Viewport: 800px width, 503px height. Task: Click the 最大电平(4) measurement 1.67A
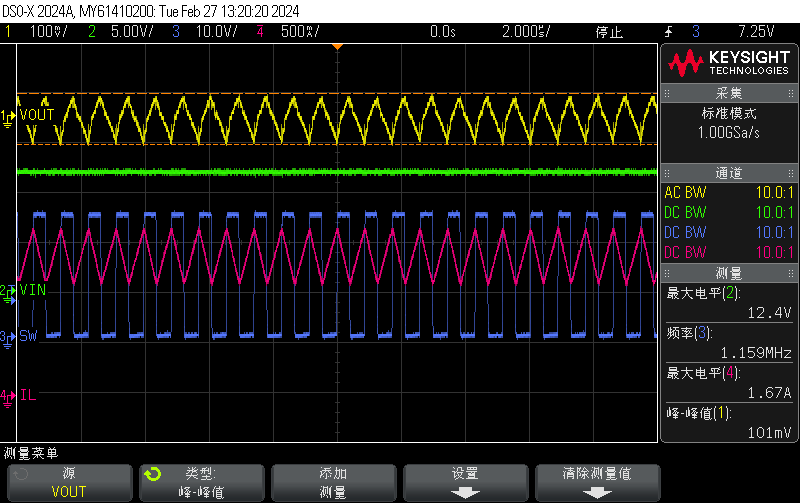[x=729, y=383]
